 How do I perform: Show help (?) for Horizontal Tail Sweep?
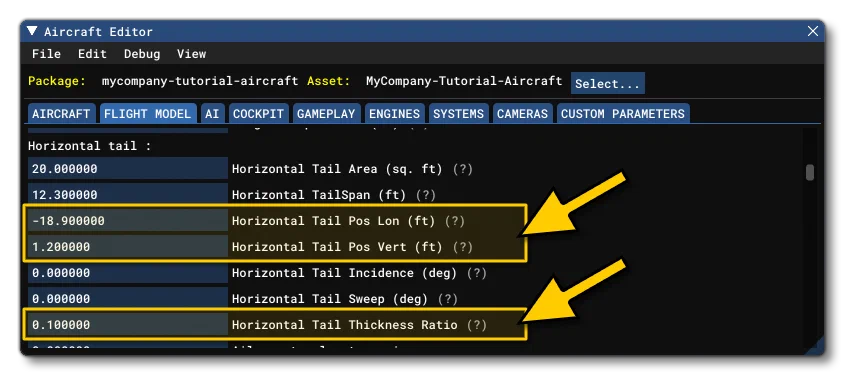tap(447, 298)
